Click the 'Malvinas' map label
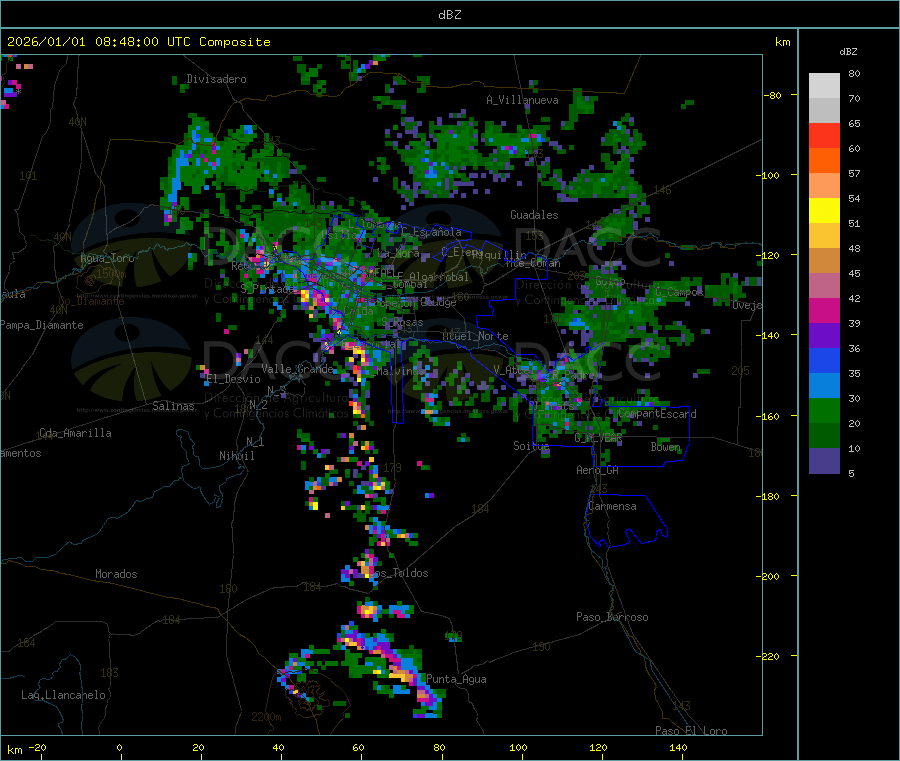Screen dimensions: 900x761 point(401,371)
